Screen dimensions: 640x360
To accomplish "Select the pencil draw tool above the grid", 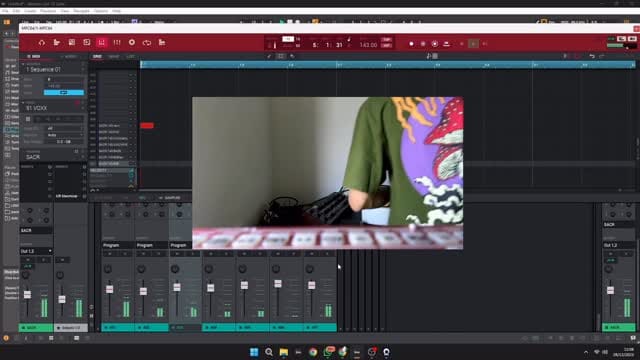I will [x=269, y=56].
